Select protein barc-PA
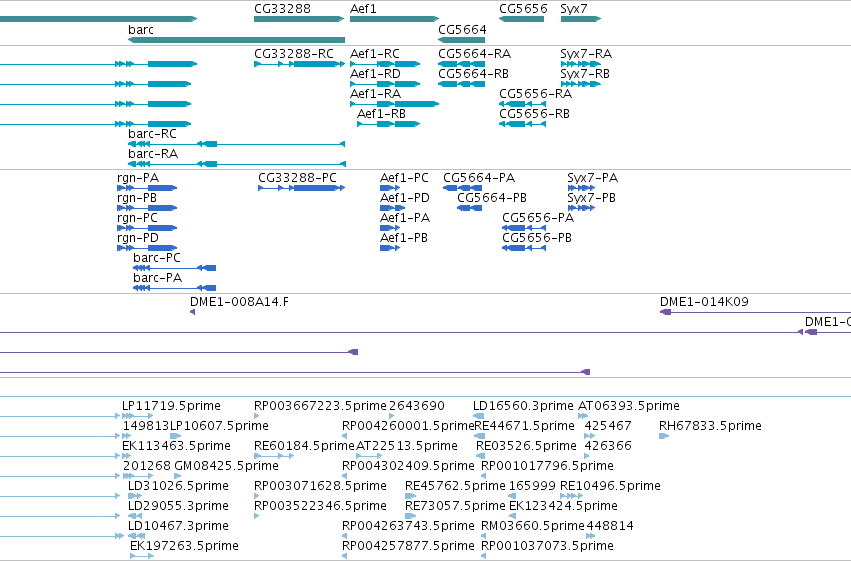 [175, 288]
